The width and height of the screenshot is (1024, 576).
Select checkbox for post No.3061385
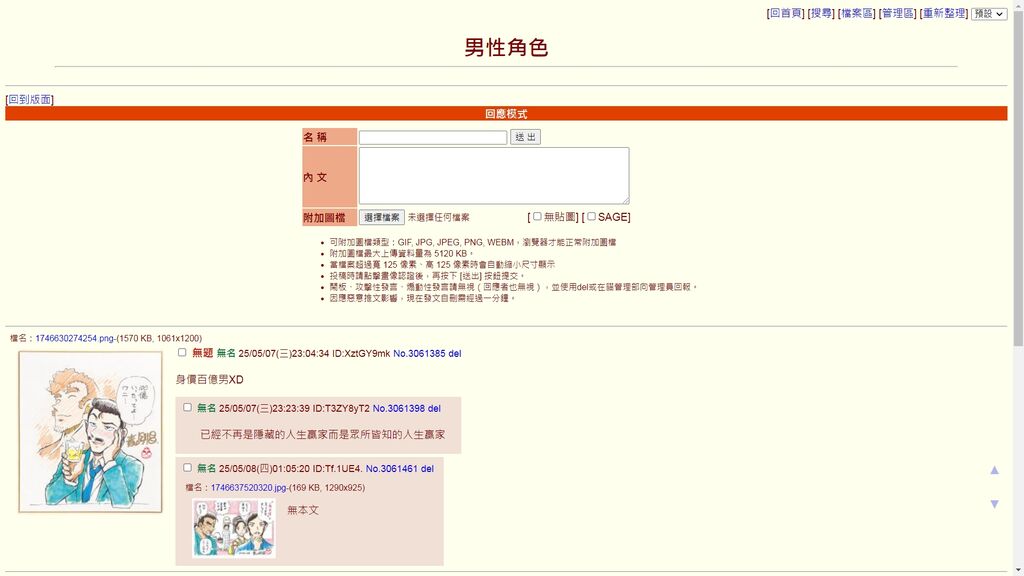click(x=182, y=352)
